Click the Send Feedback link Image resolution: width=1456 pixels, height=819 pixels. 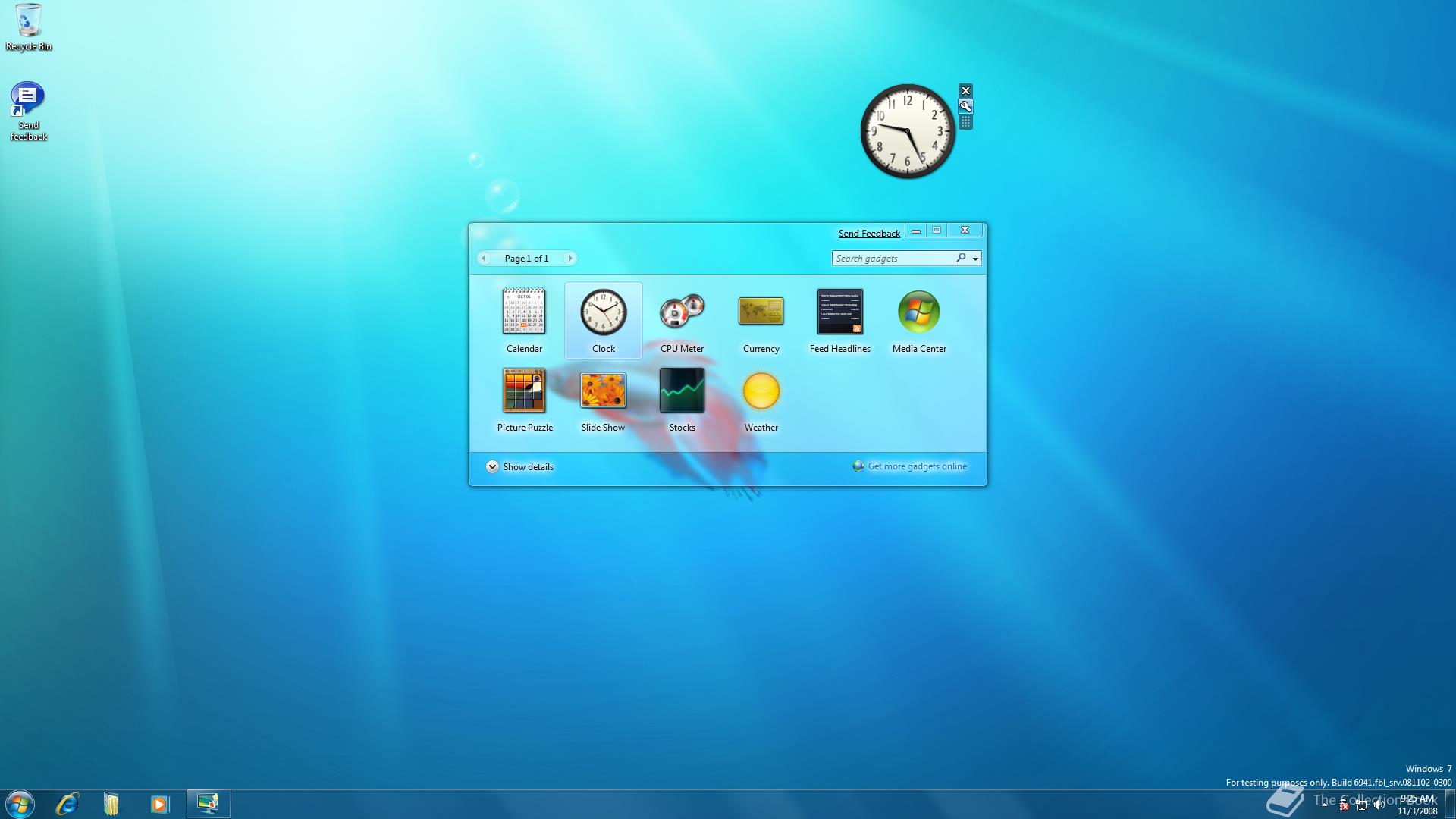tap(869, 233)
